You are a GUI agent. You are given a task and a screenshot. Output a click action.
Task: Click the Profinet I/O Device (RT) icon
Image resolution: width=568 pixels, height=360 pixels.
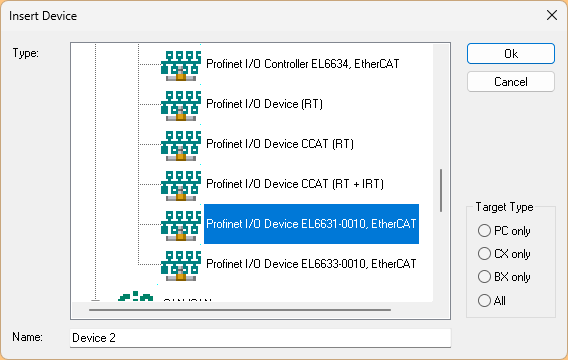[181, 105]
